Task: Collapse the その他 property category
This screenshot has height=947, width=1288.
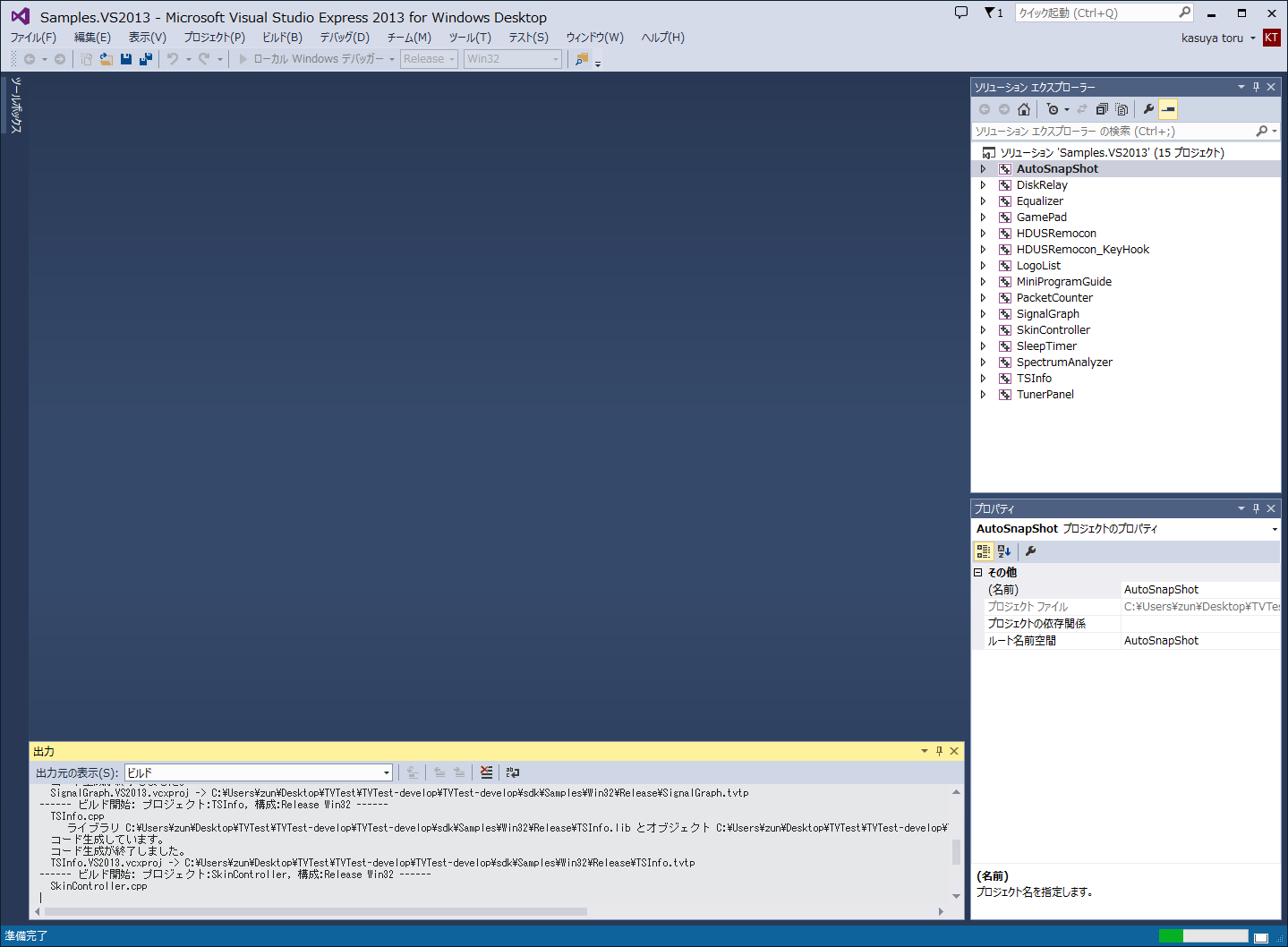Action: [978, 573]
